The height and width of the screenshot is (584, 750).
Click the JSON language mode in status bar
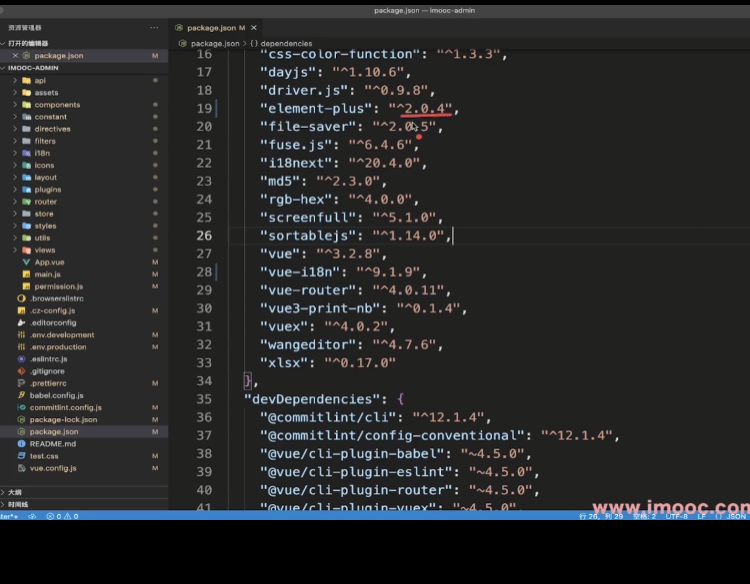(x=735, y=516)
